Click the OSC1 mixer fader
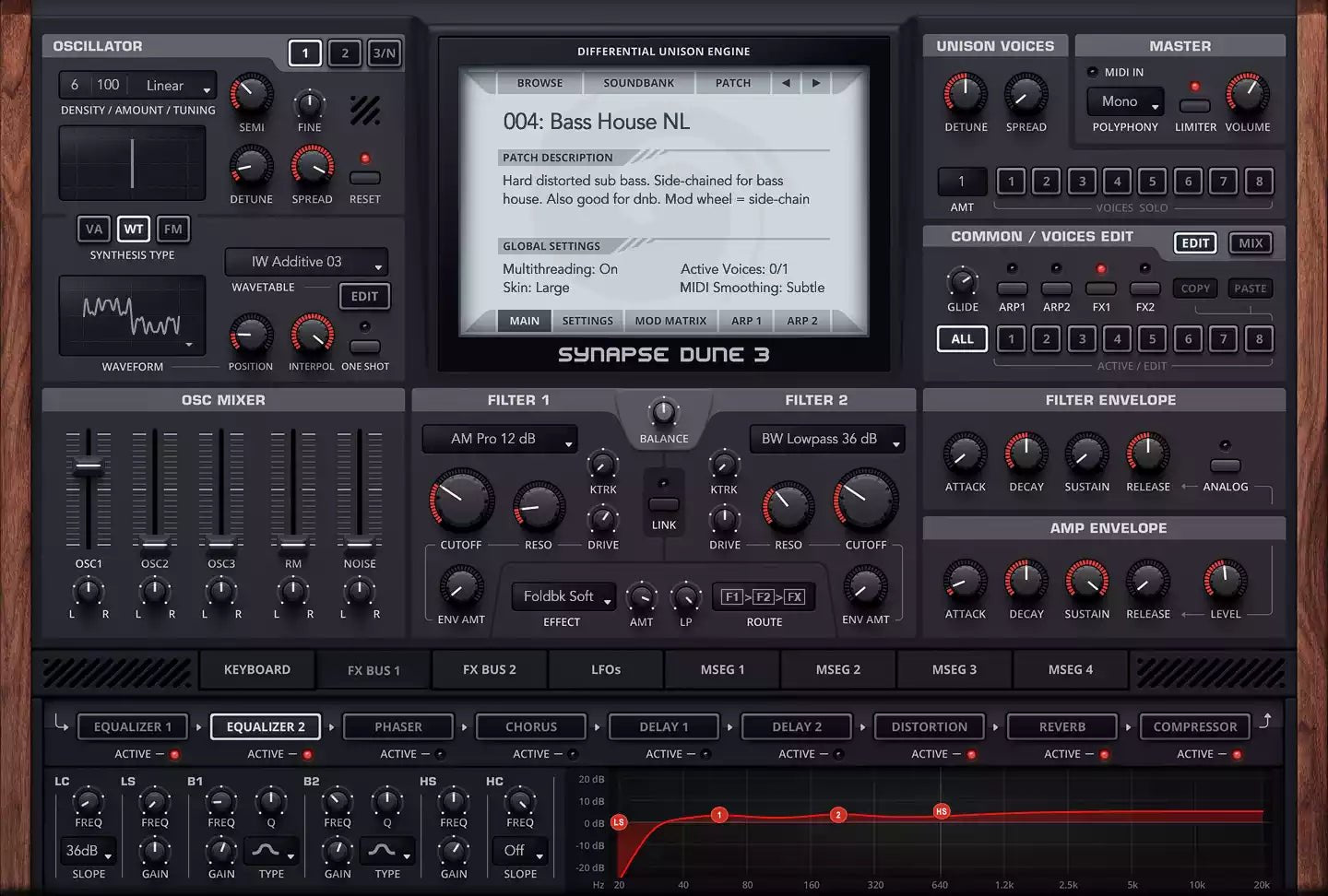The width and height of the screenshot is (1328, 896). click(89, 466)
